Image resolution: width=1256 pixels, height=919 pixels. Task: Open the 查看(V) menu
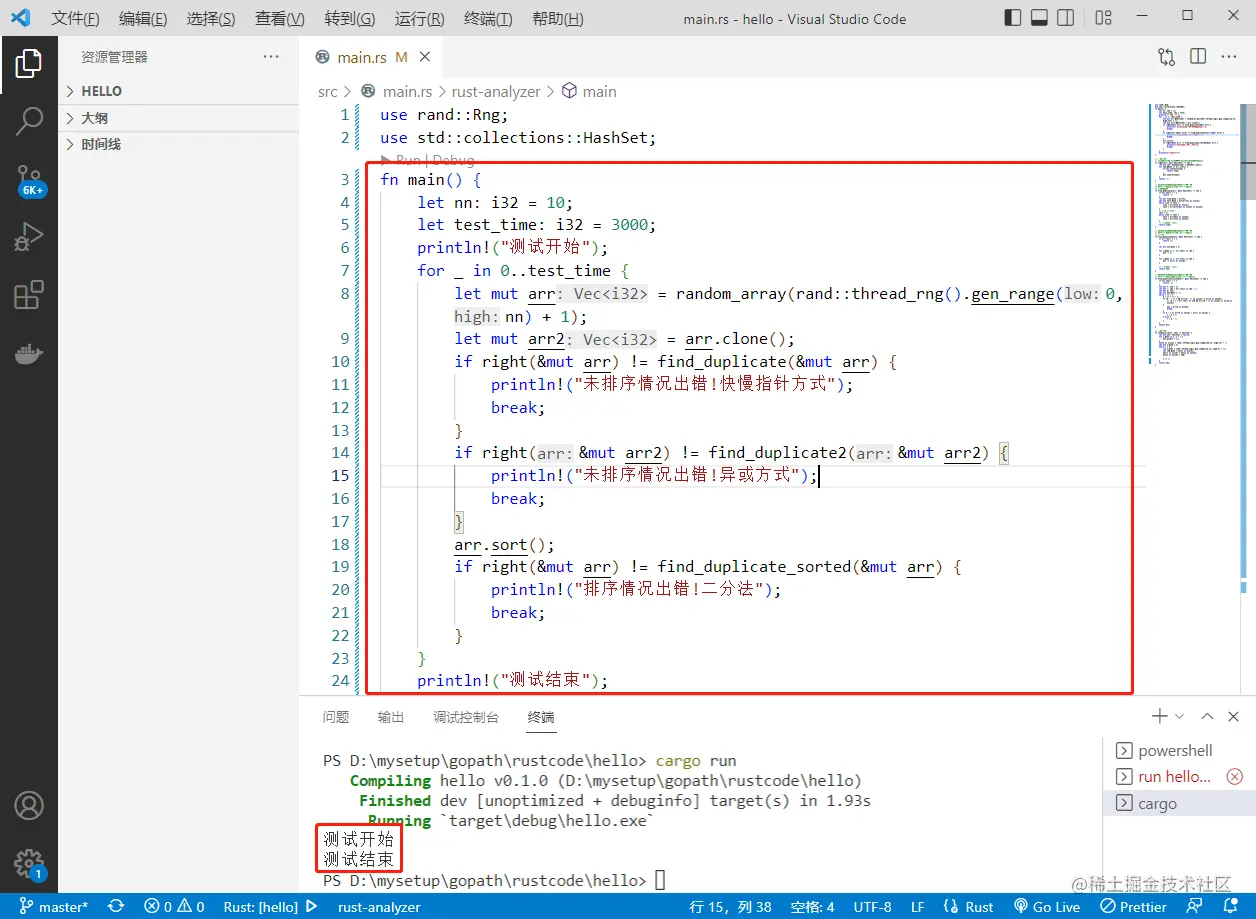point(280,19)
